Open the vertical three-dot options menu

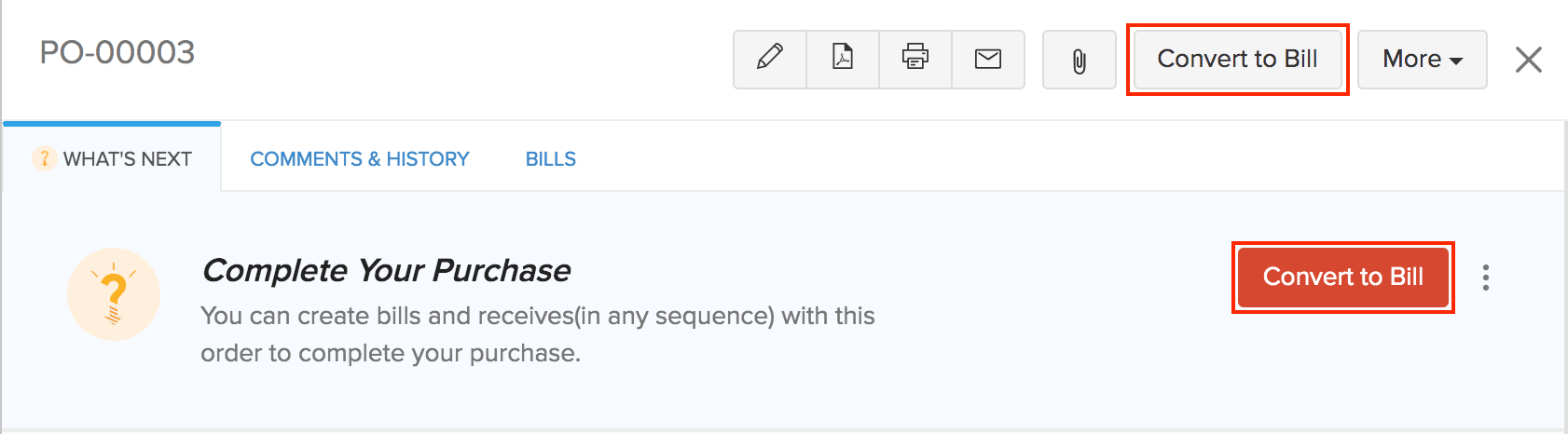pos(1486,278)
